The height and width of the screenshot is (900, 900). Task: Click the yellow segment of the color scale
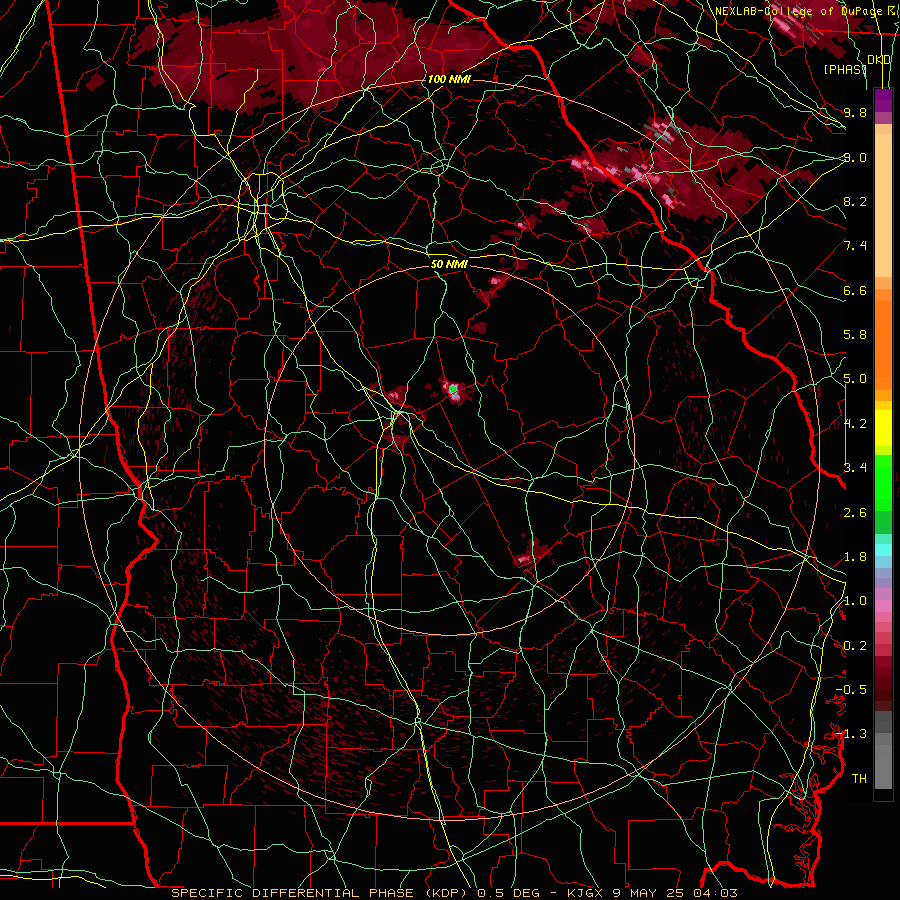(883, 428)
